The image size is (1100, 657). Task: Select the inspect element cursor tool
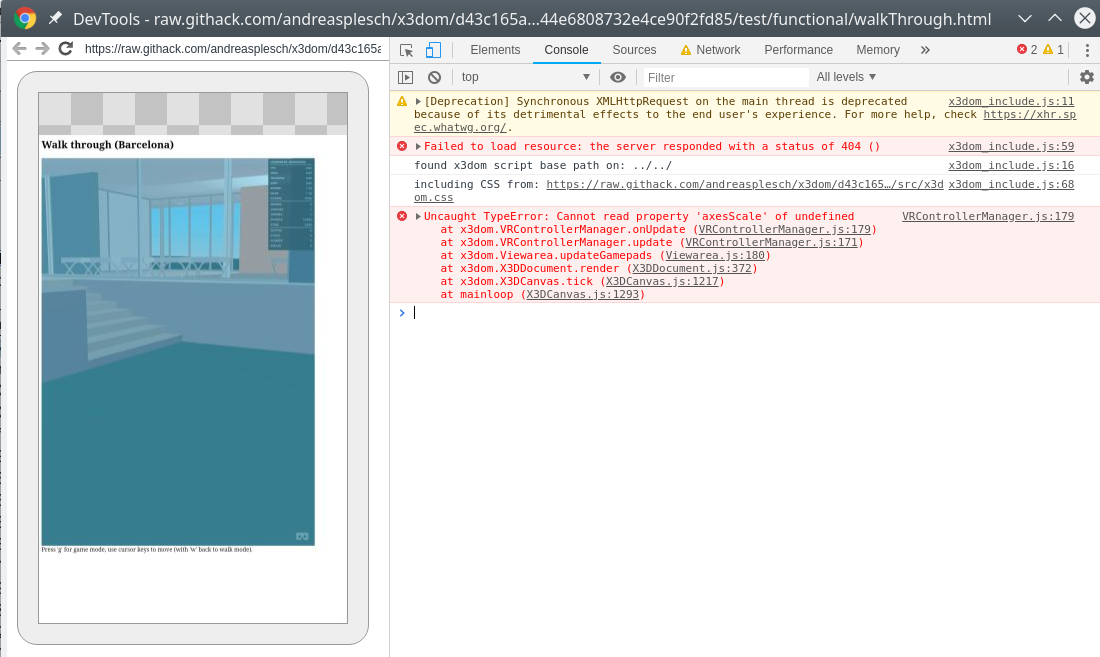pos(405,49)
